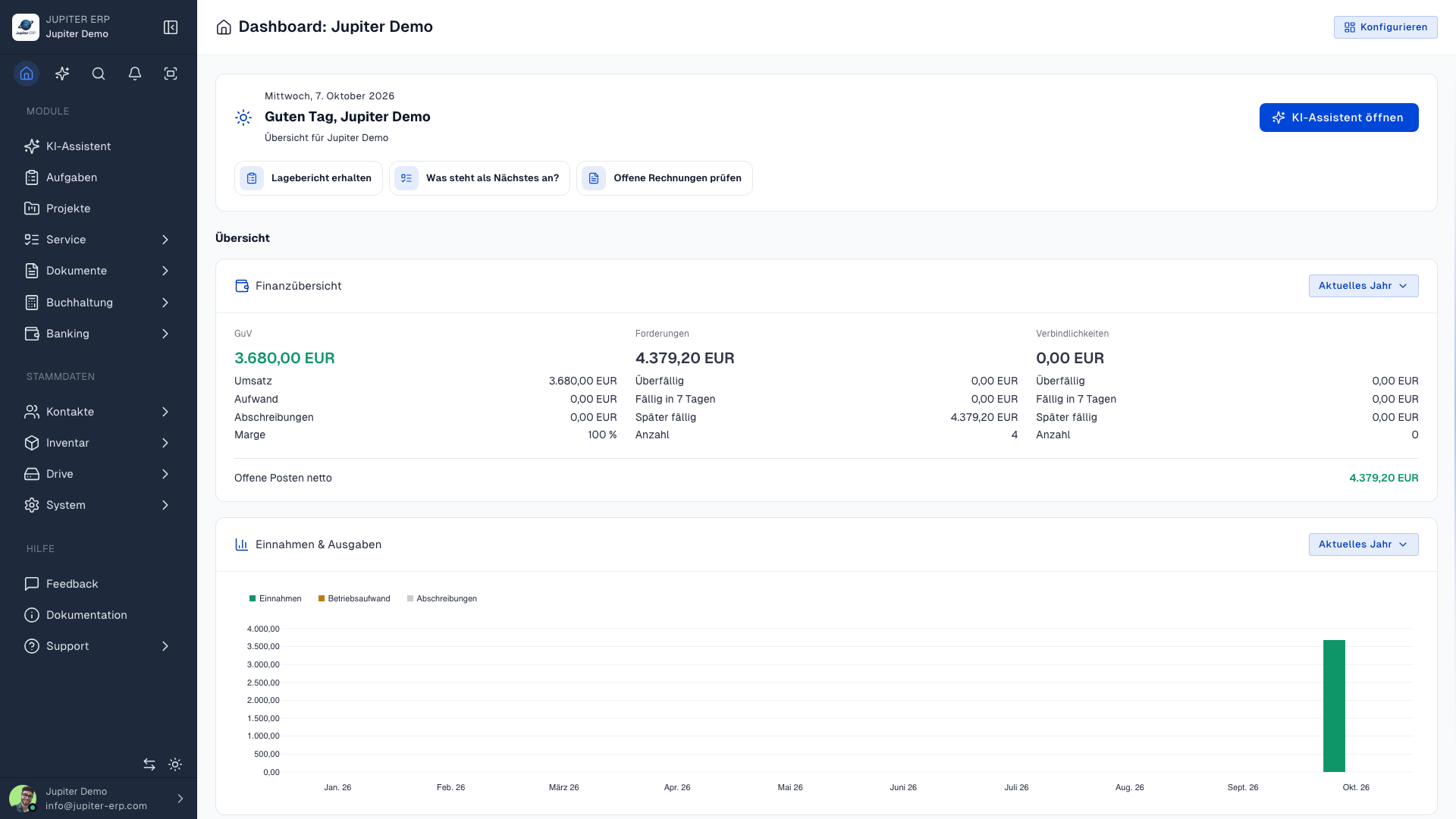
Task: Expand the Dokumente menu chevron
Action: tap(165, 271)
